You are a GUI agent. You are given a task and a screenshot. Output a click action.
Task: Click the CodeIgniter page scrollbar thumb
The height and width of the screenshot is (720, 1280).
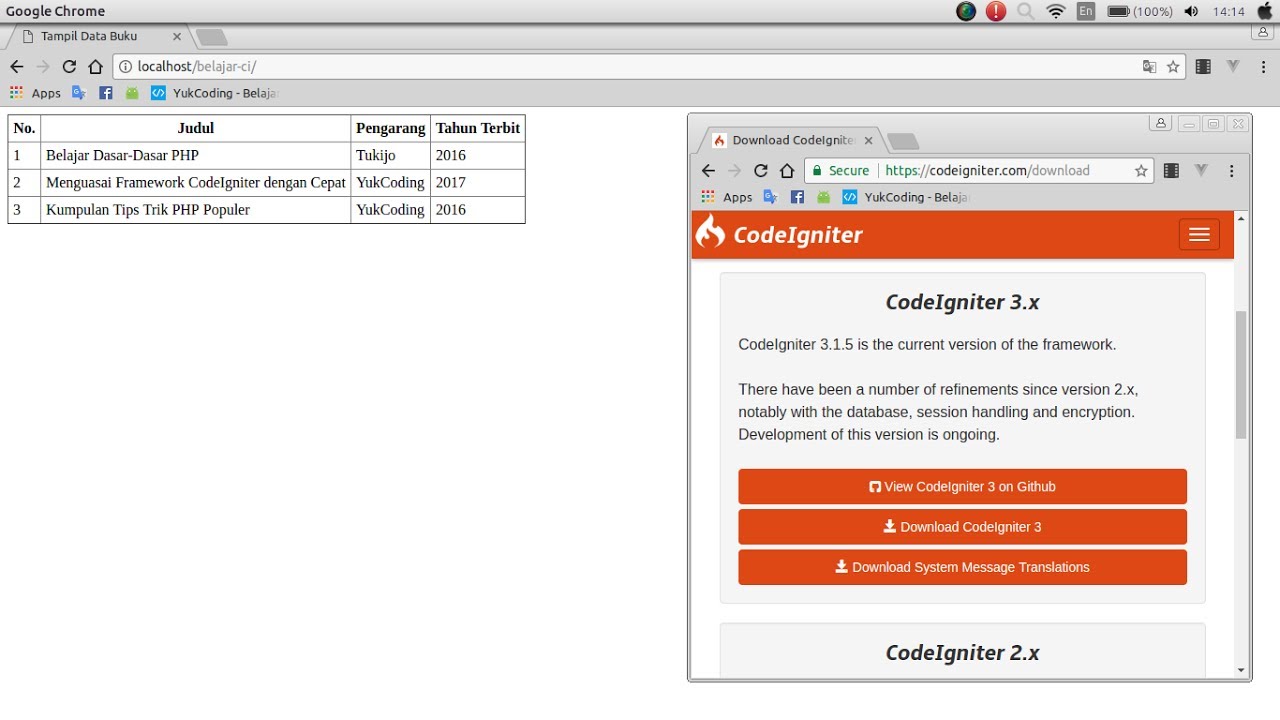tap(1241, 375)
